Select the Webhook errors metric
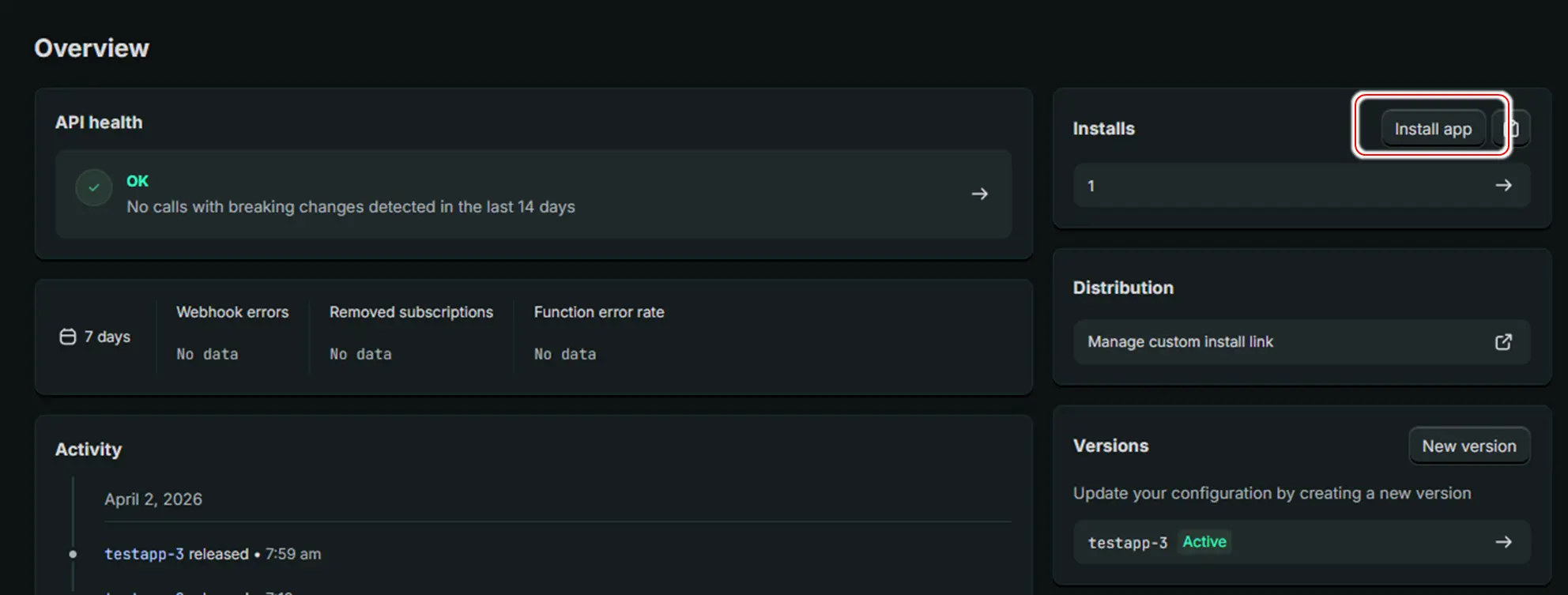1568x595 pixels. [x=232, y=312]
